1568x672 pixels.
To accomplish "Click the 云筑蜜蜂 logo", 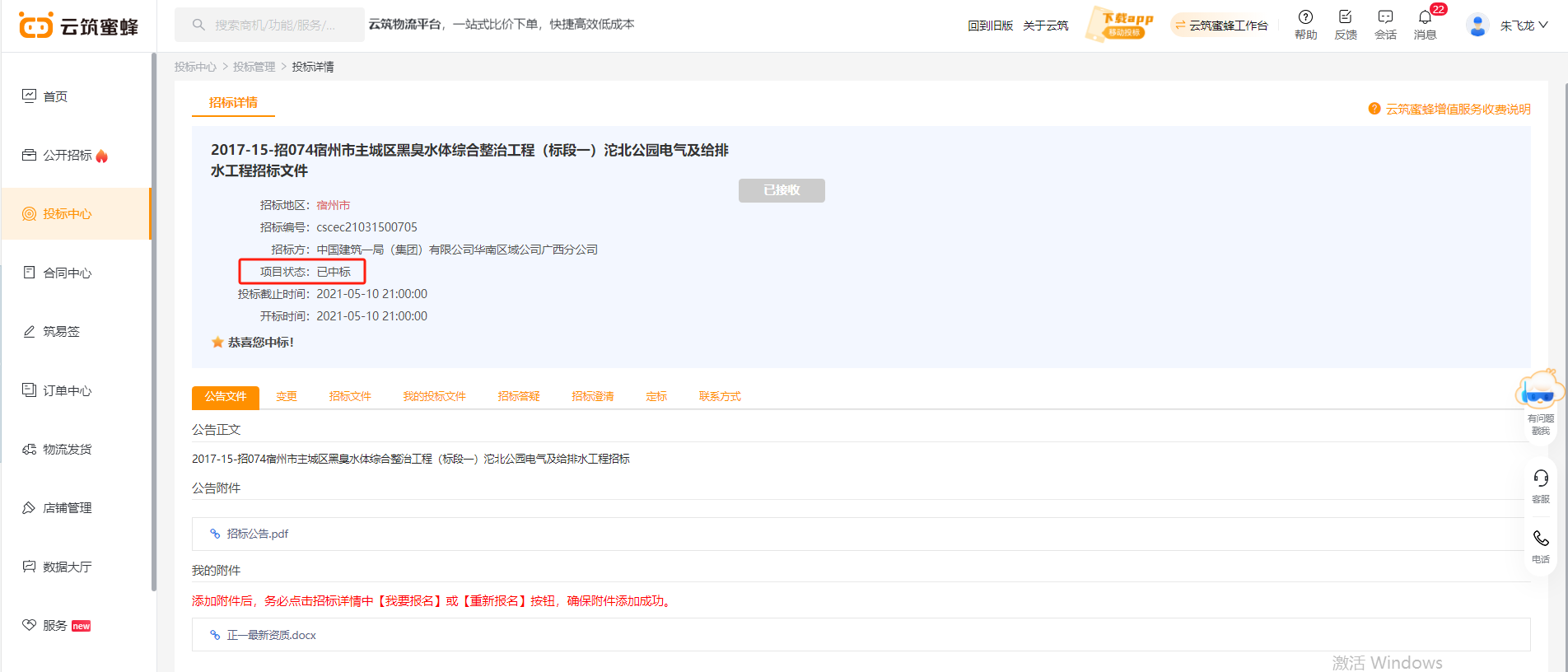I will (79, 26).
